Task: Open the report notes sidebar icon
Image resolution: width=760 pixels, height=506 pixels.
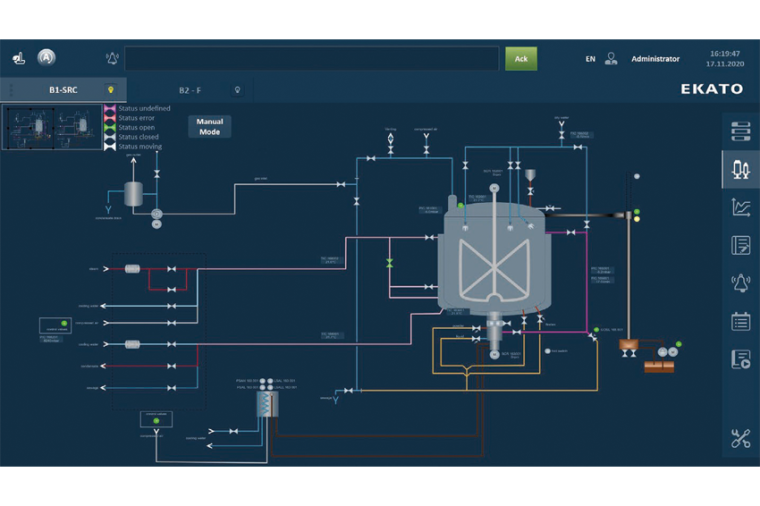Action: coord(740,245)
